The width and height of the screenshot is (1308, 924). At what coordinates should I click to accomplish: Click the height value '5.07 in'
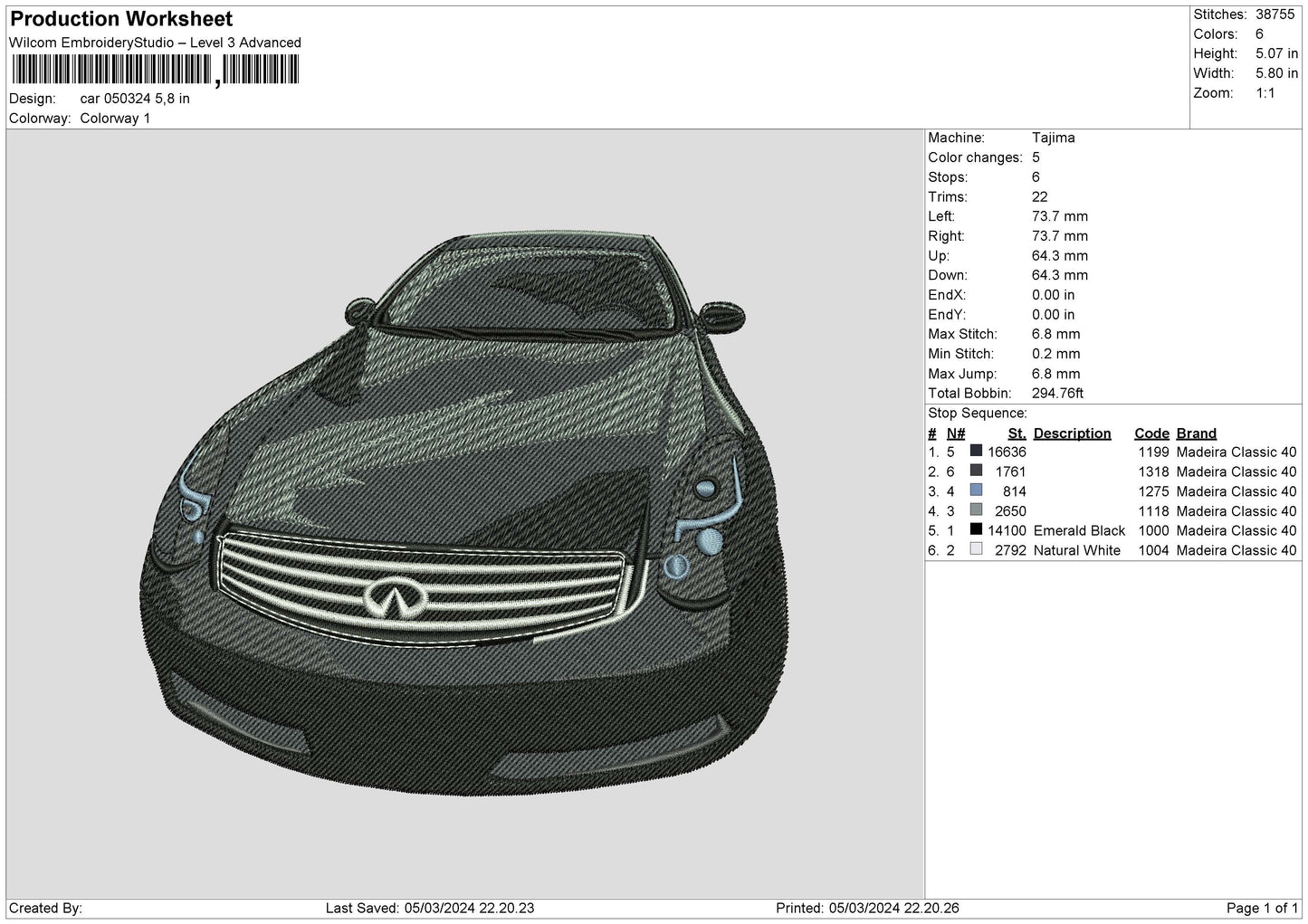1276,54
